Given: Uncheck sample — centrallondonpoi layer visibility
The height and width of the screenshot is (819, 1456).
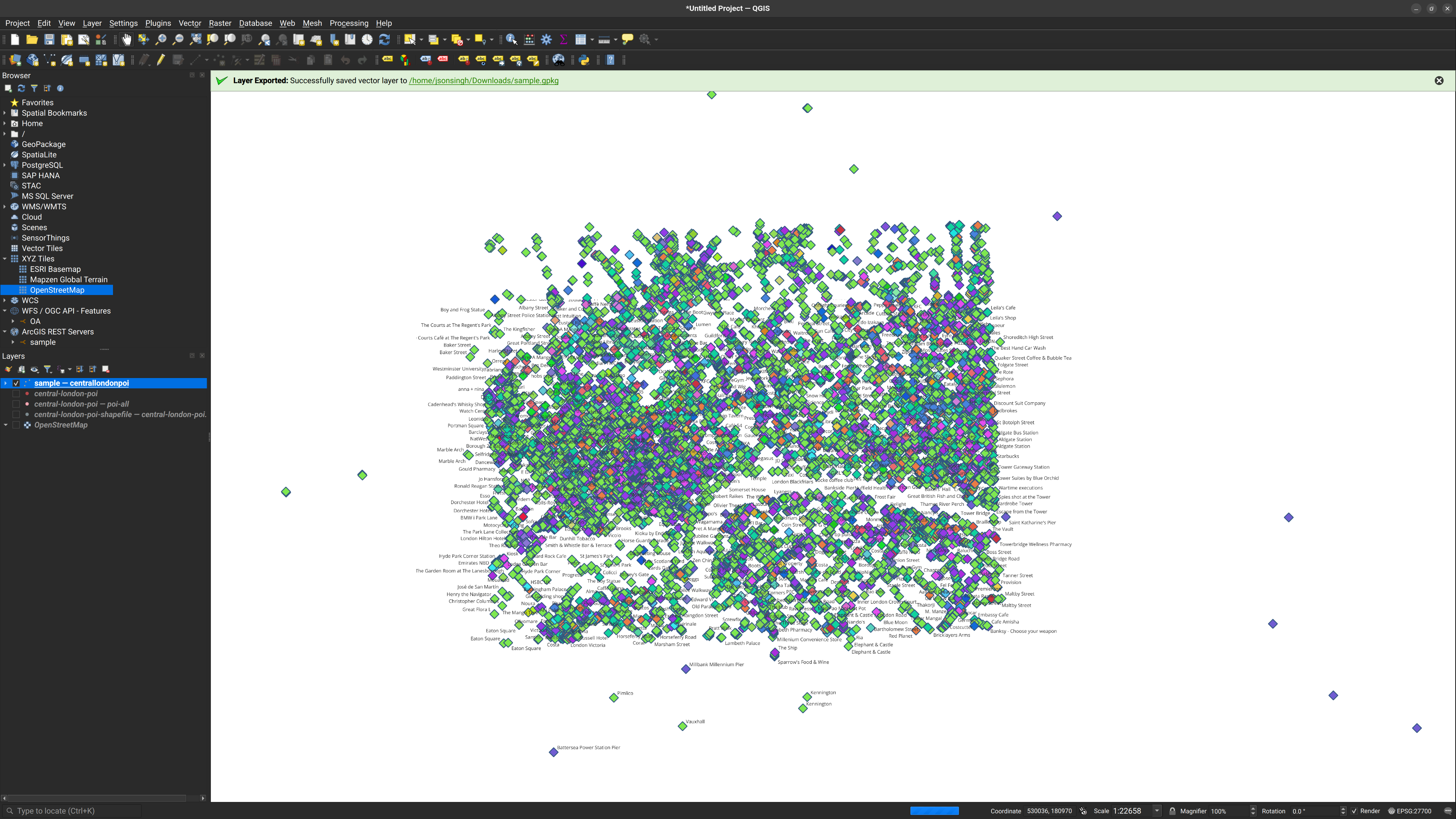Looking at the screenshot, I should [x=16, y=383].
